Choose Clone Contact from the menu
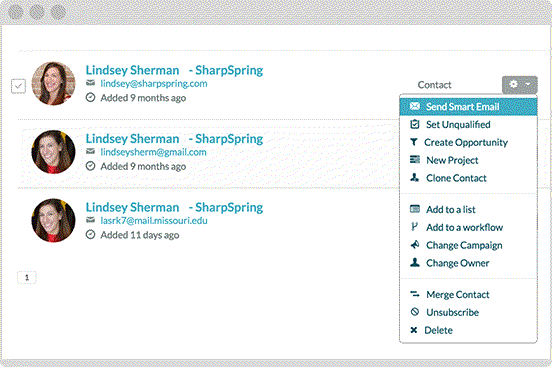The width and height of the screenshot is (552, 368). click(468, 178)
